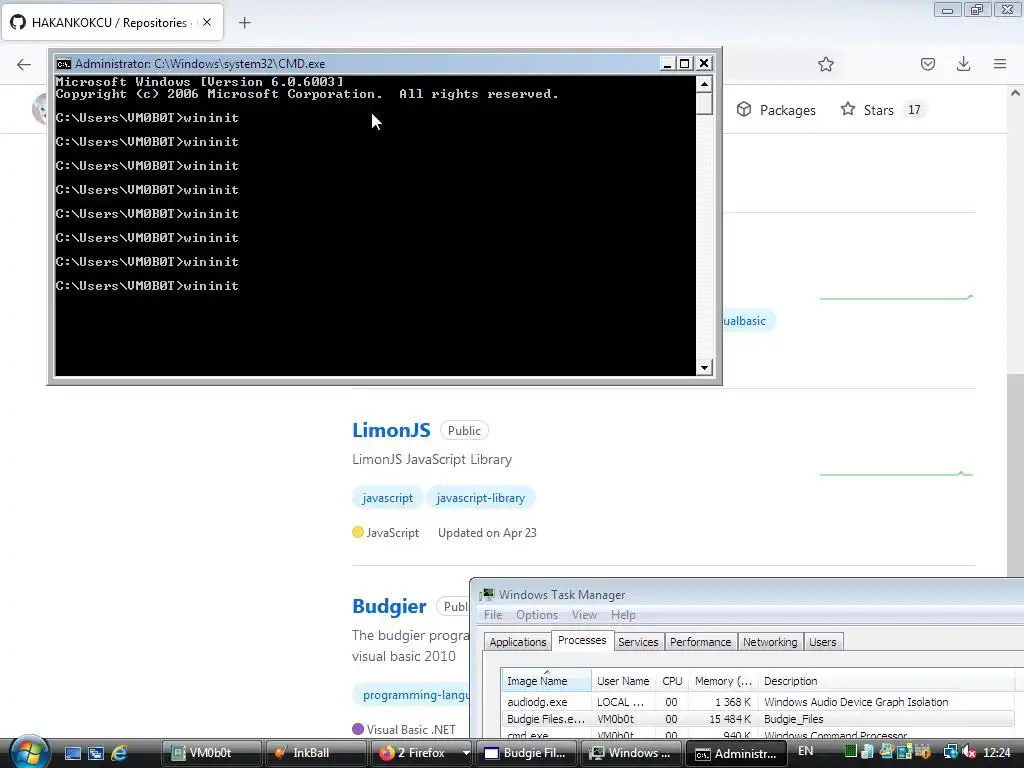The height and width of the screenshot is (768, 1024).
Task: Sort processes by Memory column
Action: tap(723, 680)
